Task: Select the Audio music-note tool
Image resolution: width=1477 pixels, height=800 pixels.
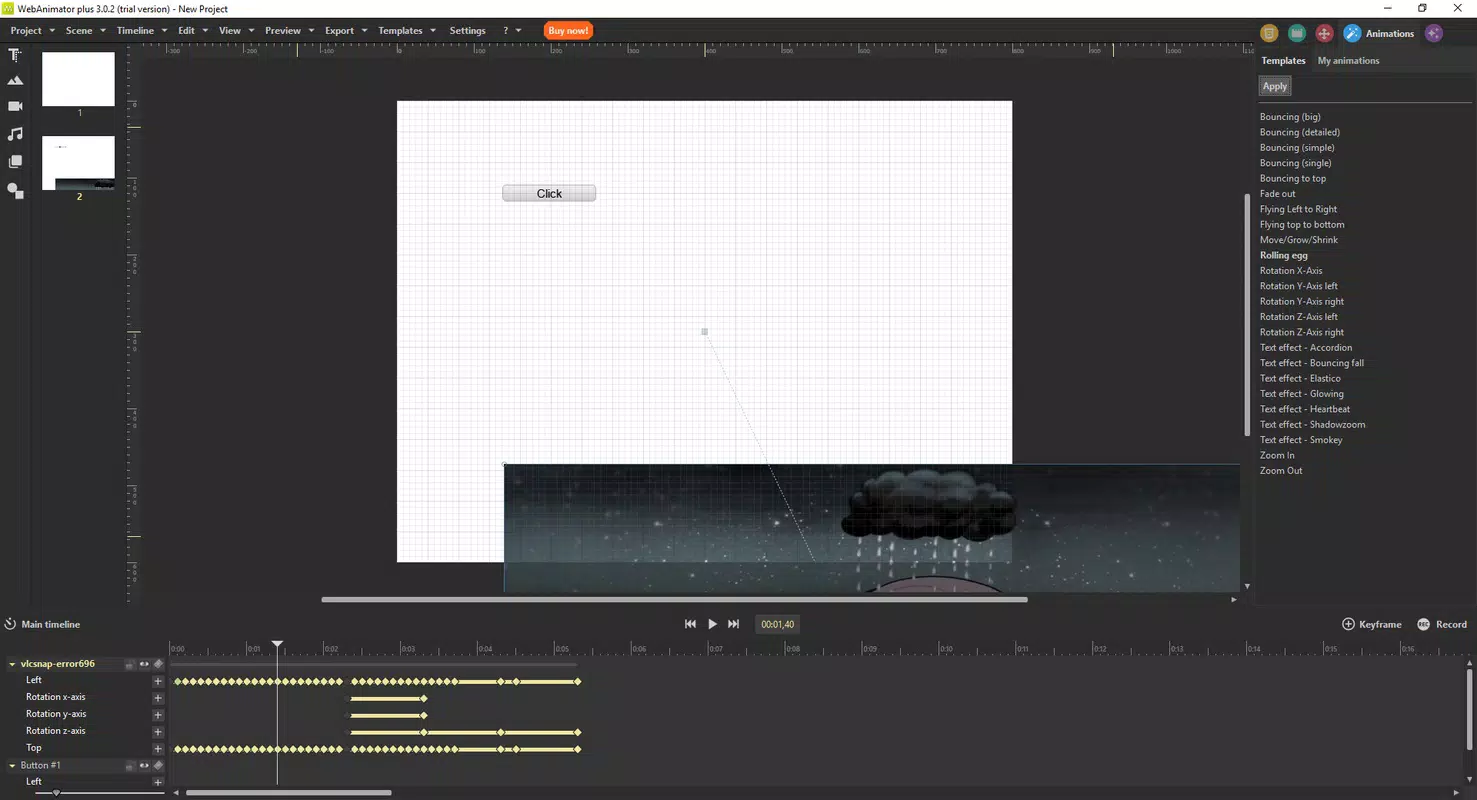Action: coord(15,133)
